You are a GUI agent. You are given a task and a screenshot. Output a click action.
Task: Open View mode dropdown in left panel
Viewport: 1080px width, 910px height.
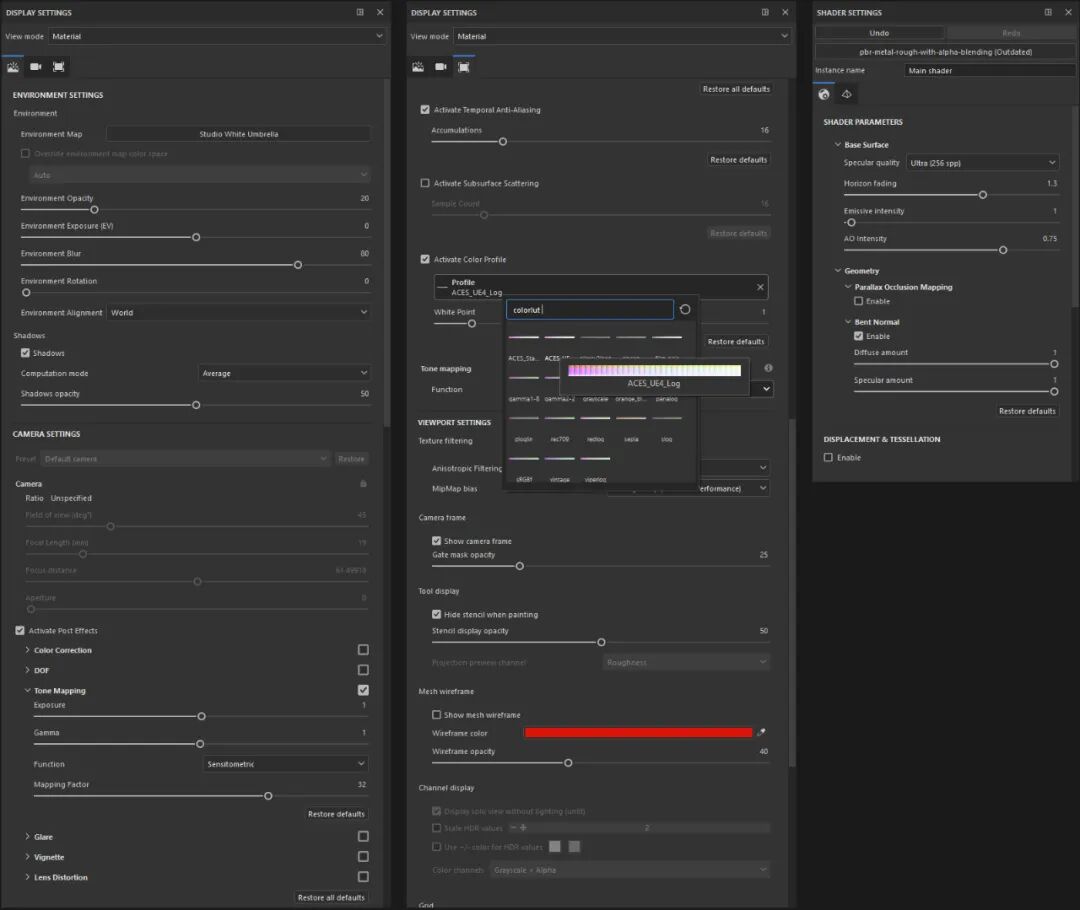(216, 36)
